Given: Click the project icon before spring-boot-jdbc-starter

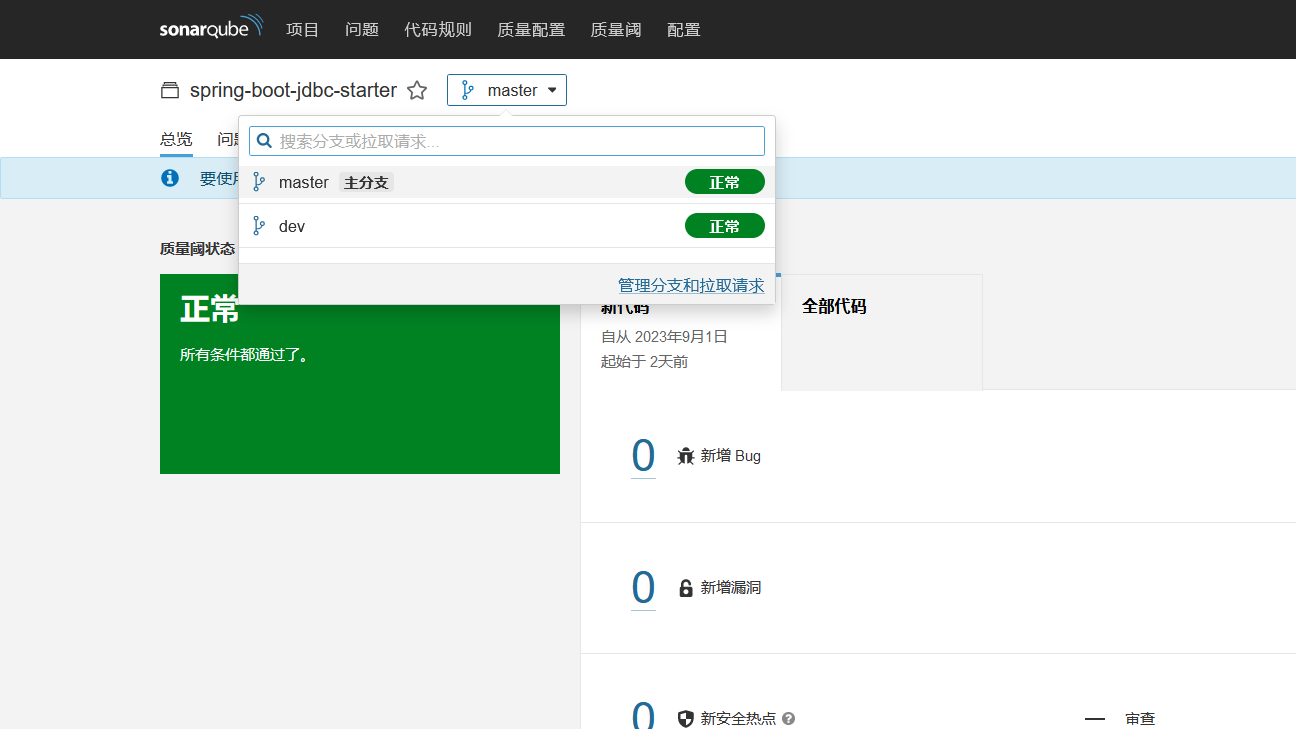Looking at the screenshot, I should pos(169,90).
